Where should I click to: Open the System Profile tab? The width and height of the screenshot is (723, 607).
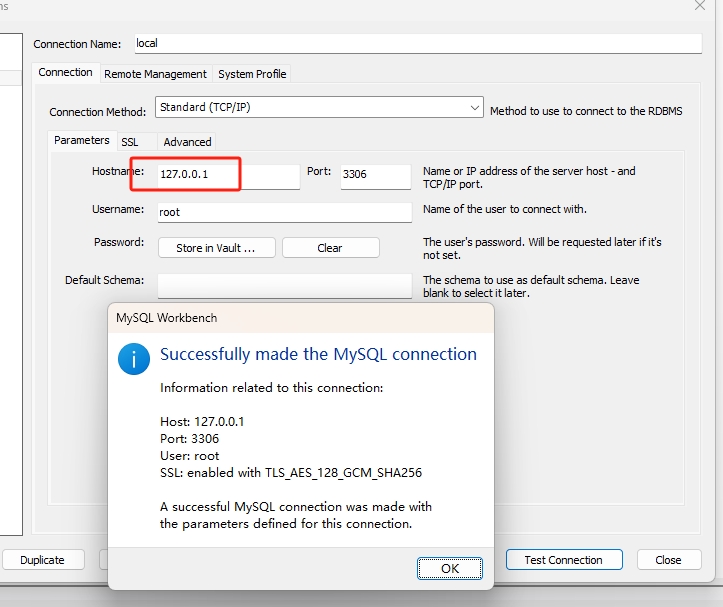coord(252,74)
